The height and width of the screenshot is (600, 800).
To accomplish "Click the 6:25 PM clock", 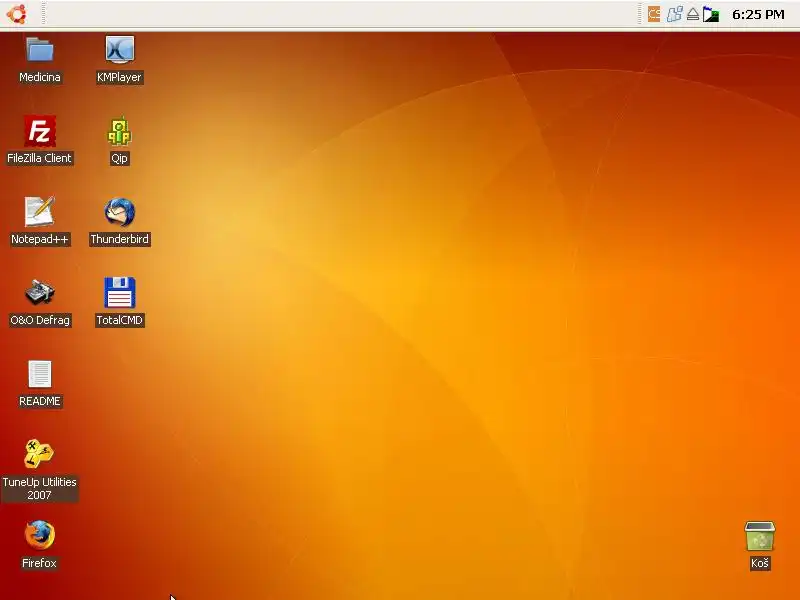I will click(758, 15).
